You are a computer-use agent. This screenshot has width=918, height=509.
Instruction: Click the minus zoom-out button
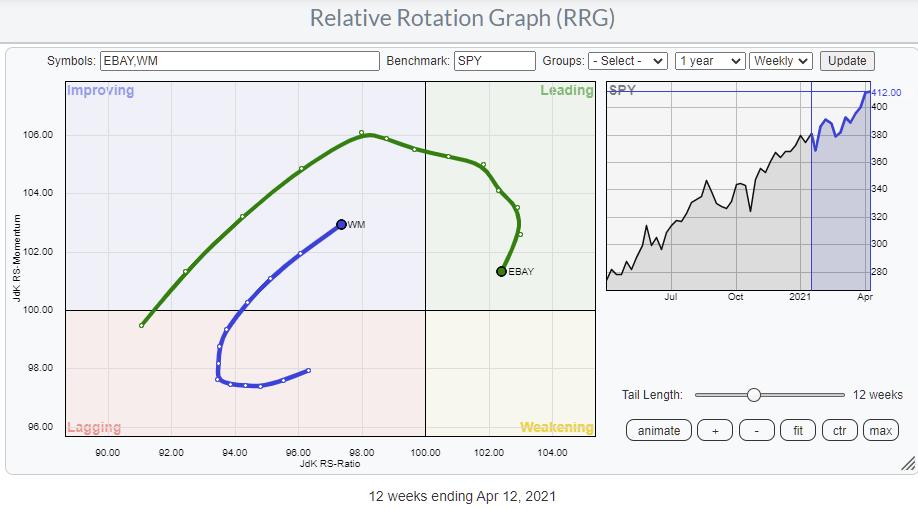coord(756,430)
